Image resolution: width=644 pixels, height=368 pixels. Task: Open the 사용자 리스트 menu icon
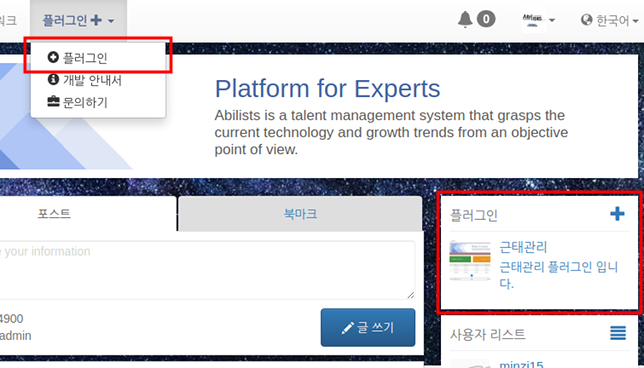[x=618, y=333]
